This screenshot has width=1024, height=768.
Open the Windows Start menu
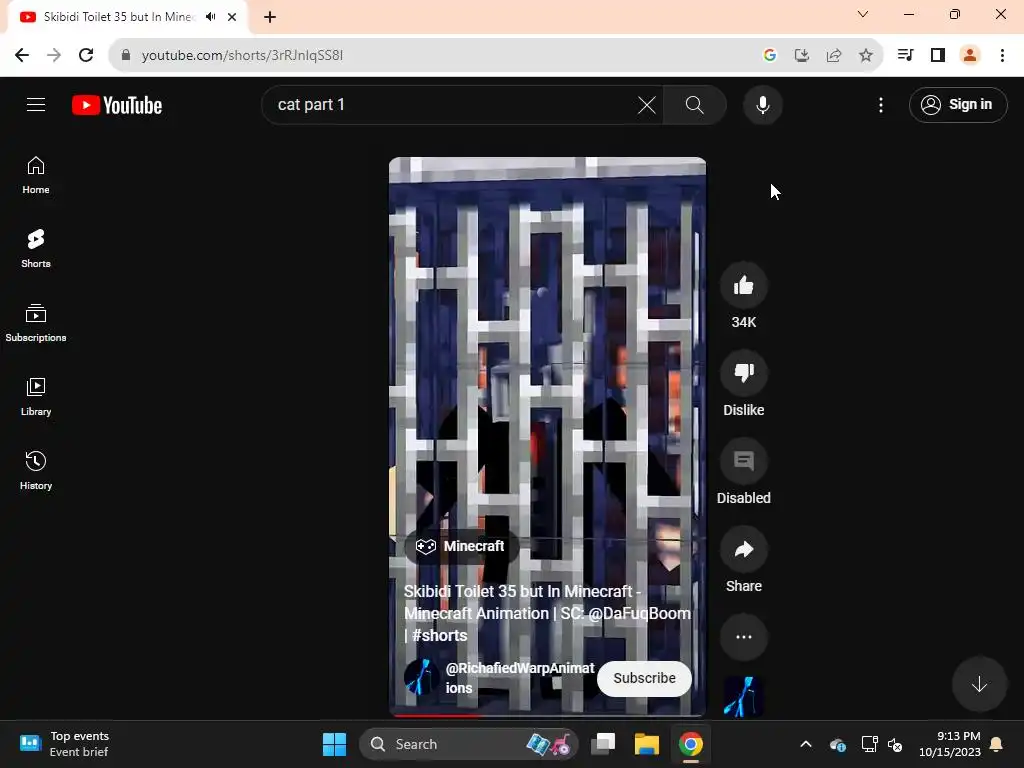coord(334,744)
